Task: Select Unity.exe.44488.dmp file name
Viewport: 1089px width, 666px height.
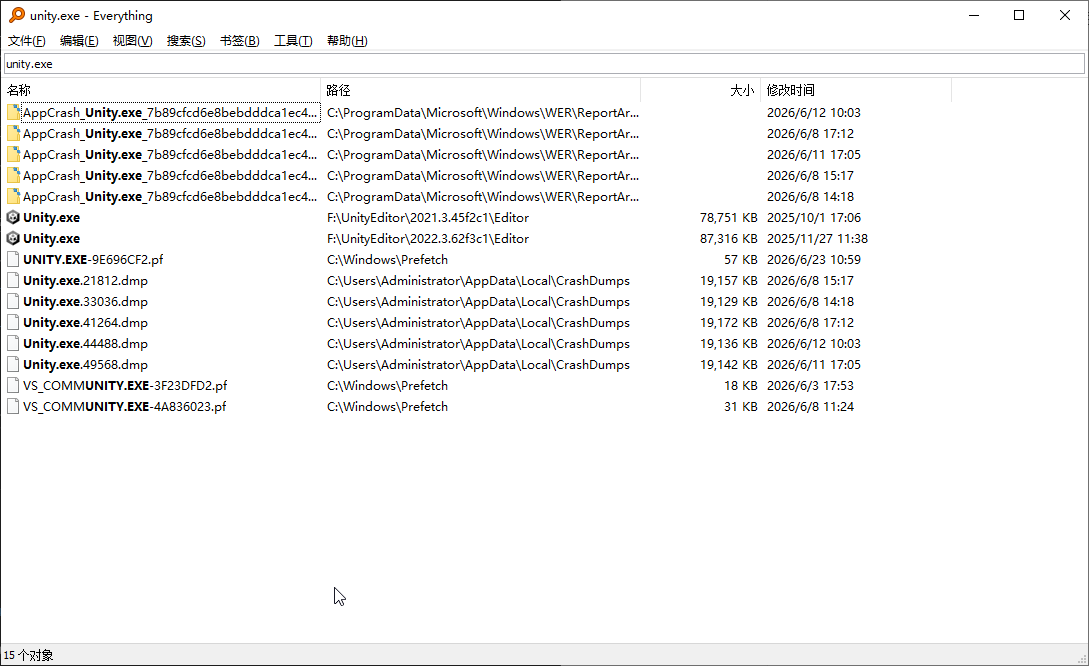Action: click(85, 344)
